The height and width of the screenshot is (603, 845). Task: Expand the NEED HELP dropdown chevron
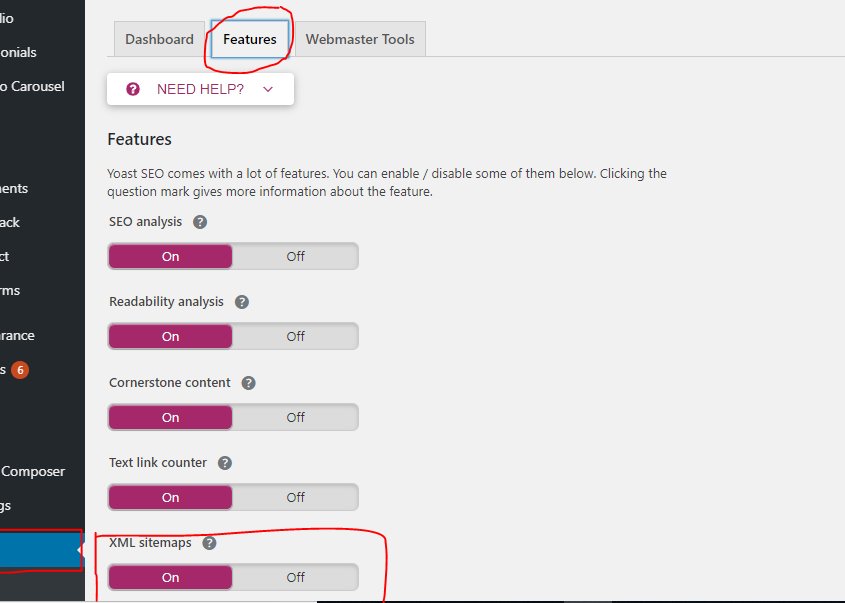tap(267, 88)
